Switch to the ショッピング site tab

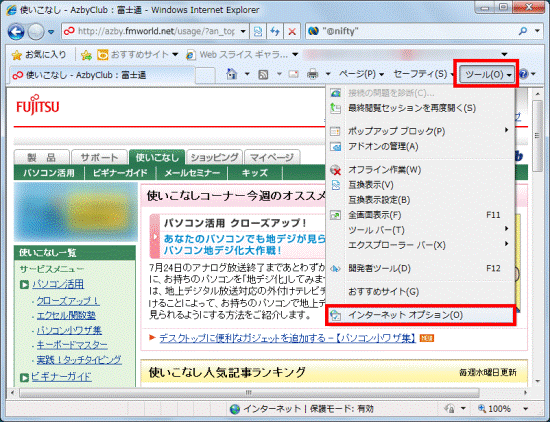[x=214, y=158]
